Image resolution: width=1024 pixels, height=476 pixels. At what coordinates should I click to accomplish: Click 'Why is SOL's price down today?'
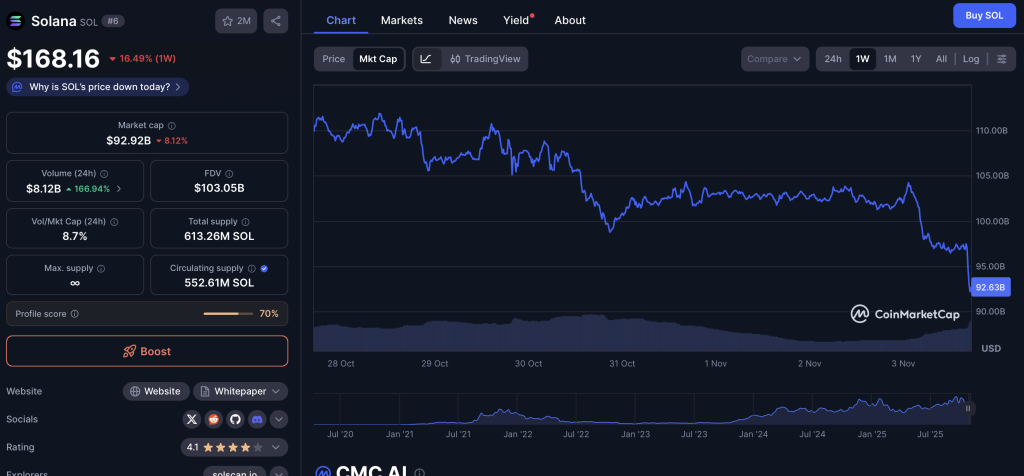click(99, 87)
